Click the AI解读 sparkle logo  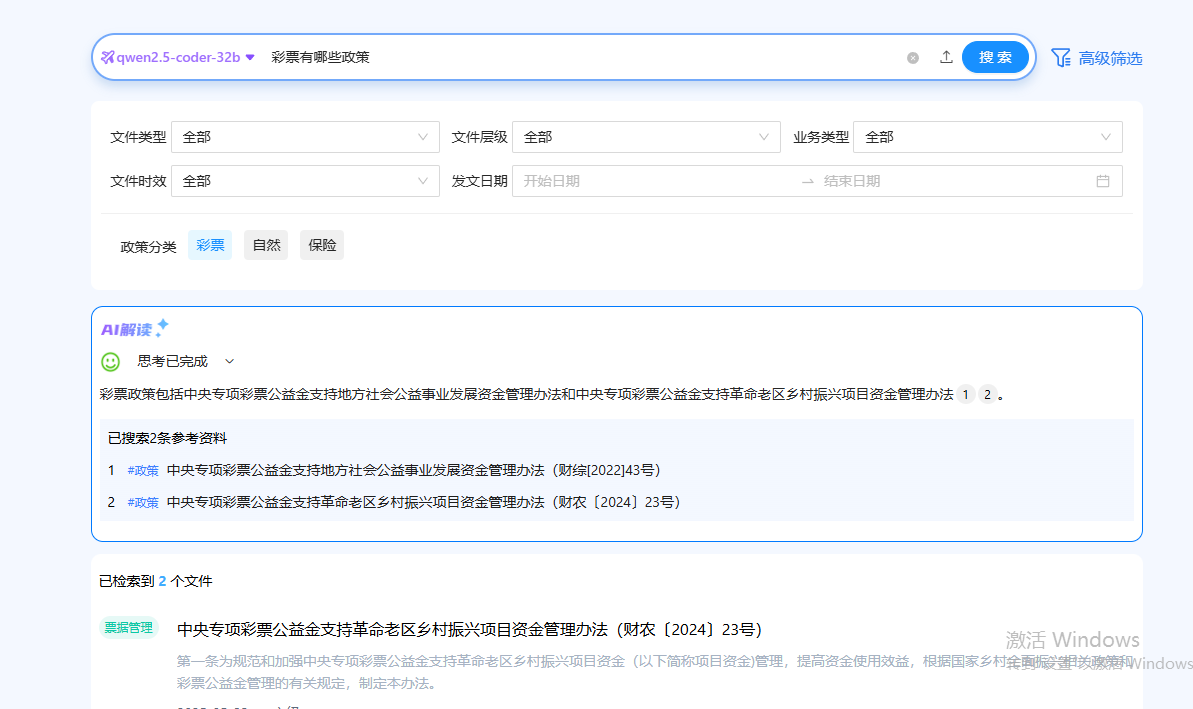coord(135,329)
